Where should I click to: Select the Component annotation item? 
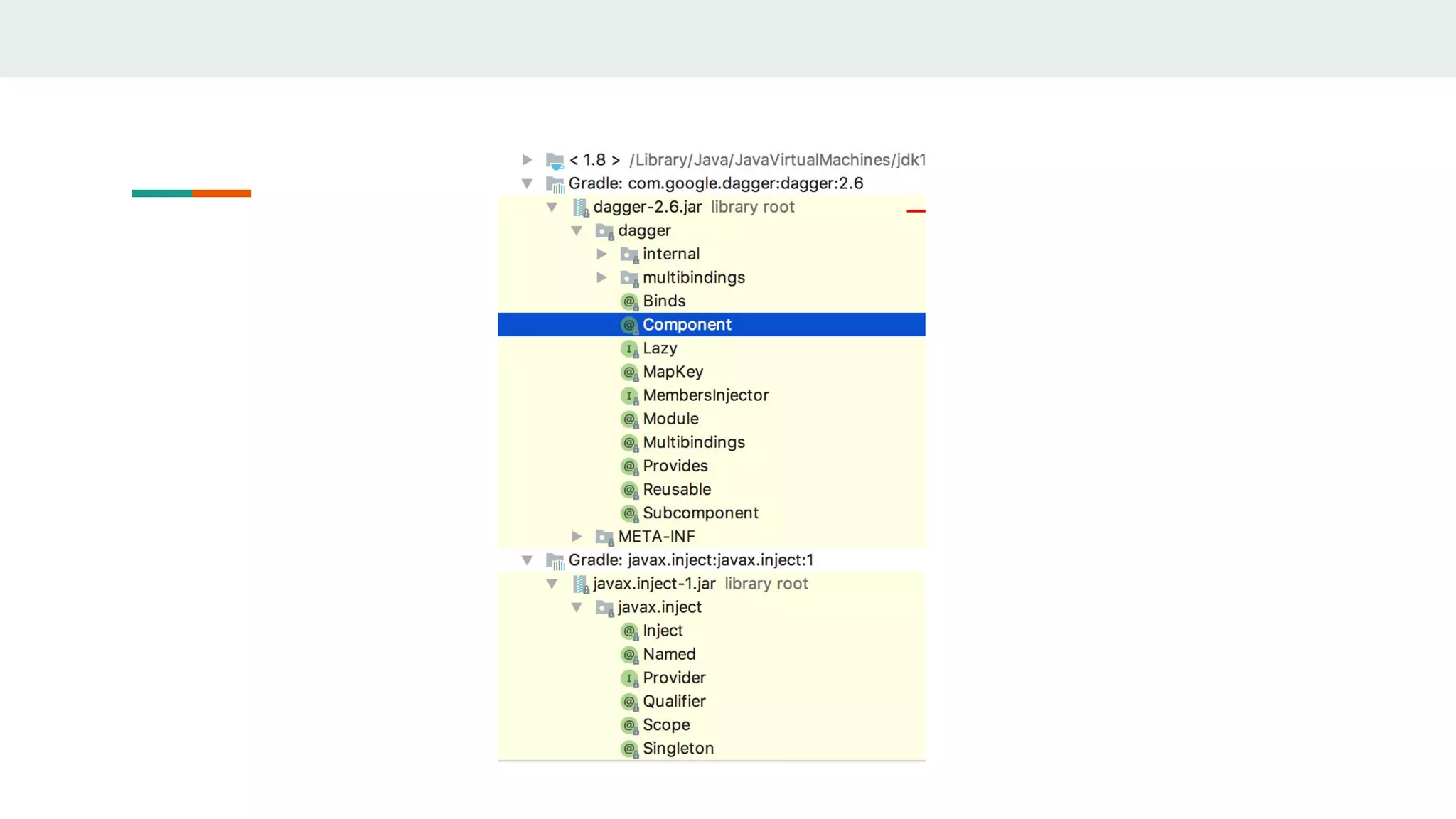687,325
